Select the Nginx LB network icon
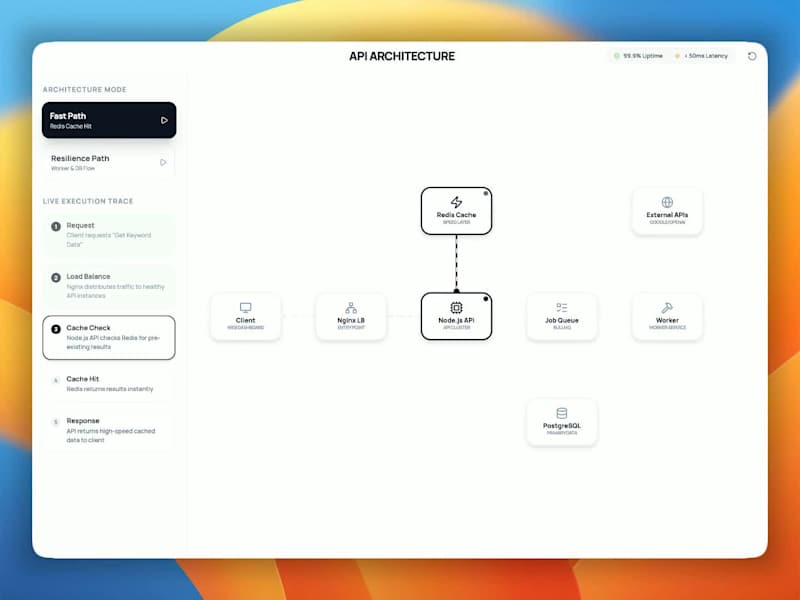 click(352, 308)
